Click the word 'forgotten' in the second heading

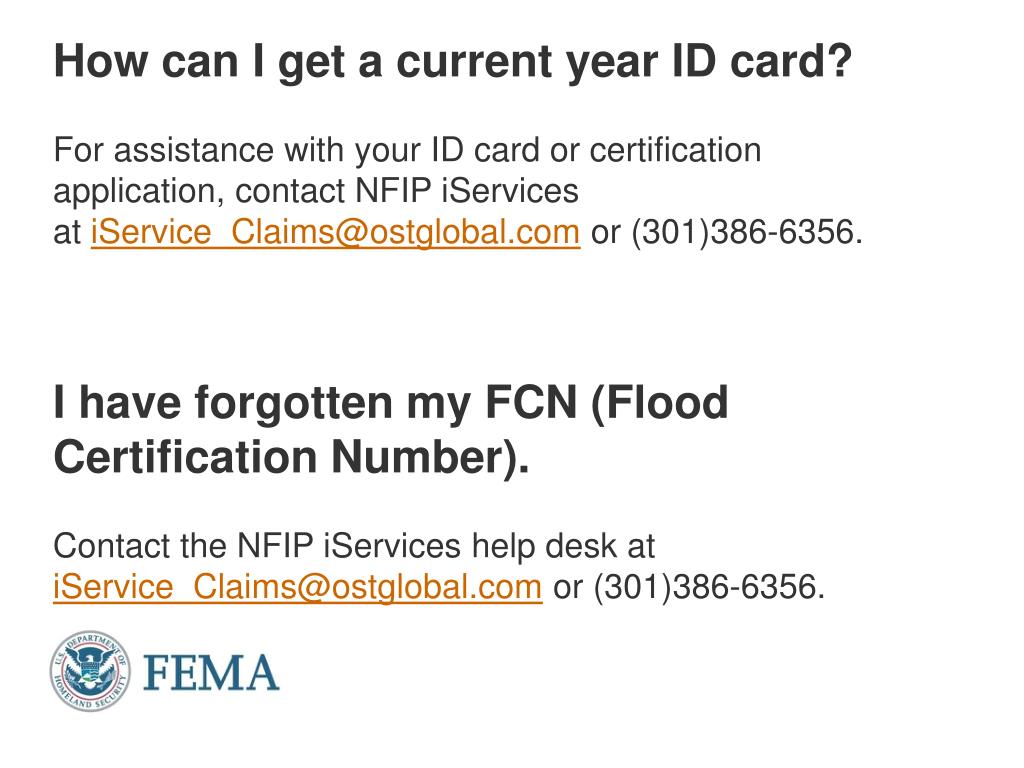click(x=294, y=403)
